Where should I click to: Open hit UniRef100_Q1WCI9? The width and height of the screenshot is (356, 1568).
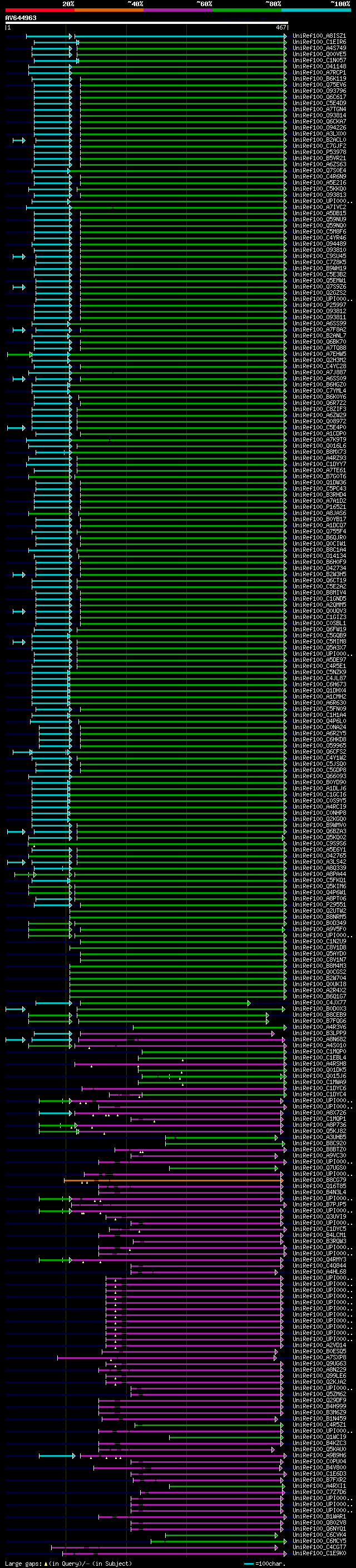click(319, 1437)
